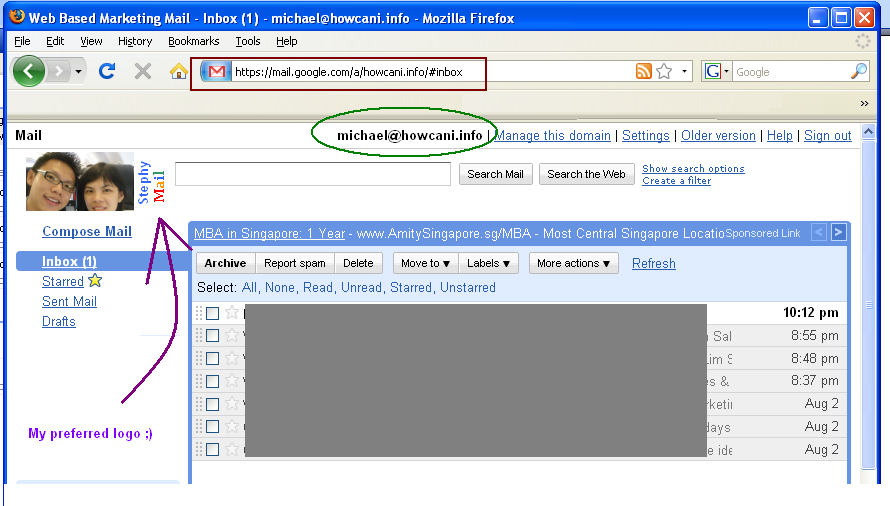
Task: Select checkbox of 8:37 pm message
Action: pyautogui.click(x=212, y=381)
